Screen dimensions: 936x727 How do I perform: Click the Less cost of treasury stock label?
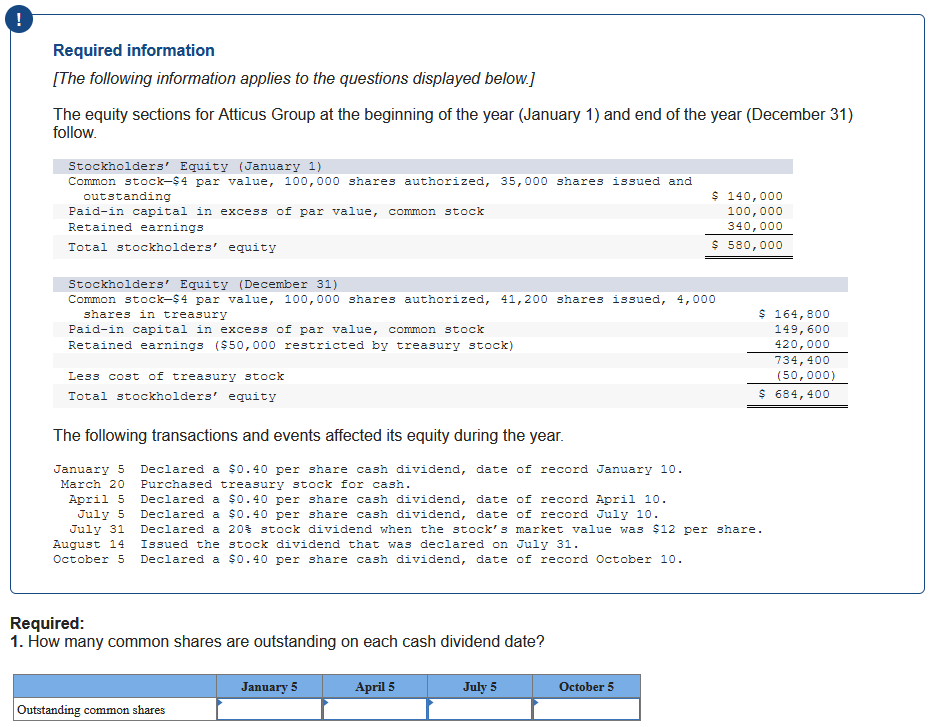(x=176, y=376)
